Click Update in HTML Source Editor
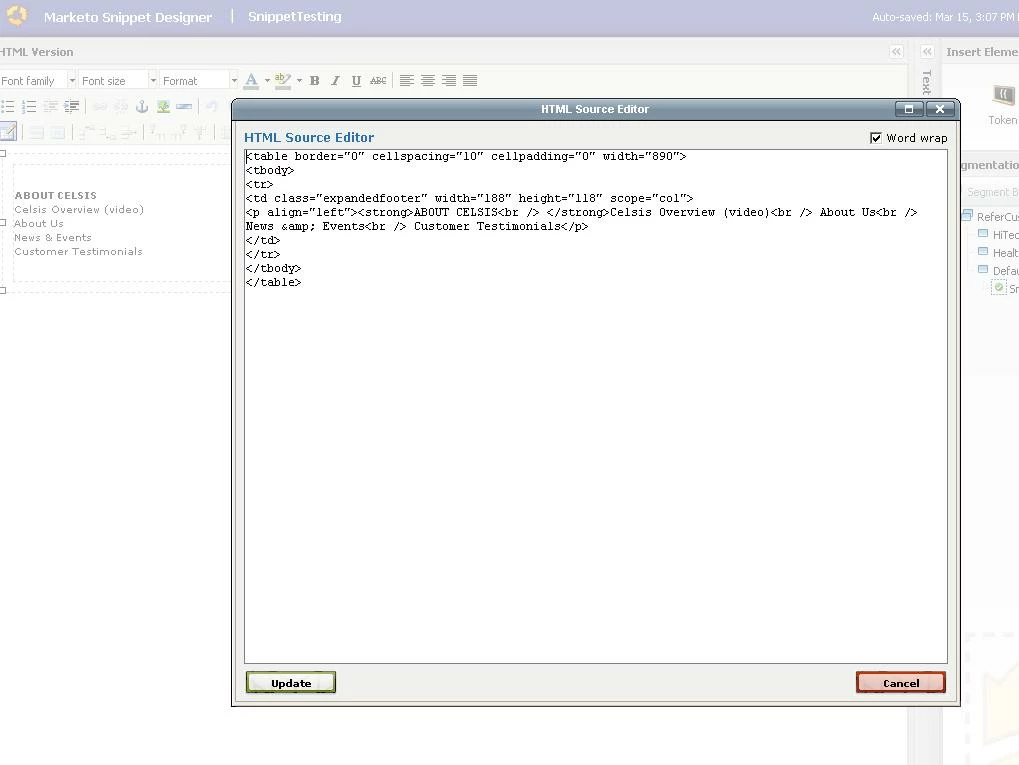 click(290, 682)
